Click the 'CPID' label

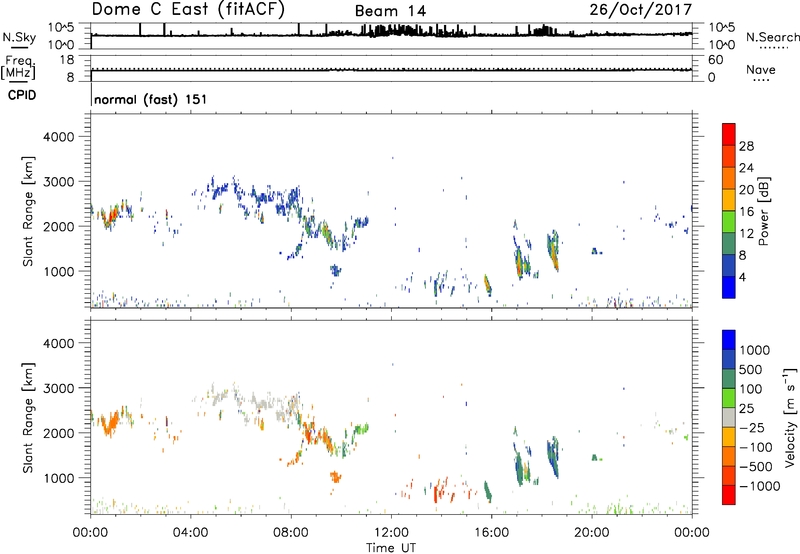(22, 95)
